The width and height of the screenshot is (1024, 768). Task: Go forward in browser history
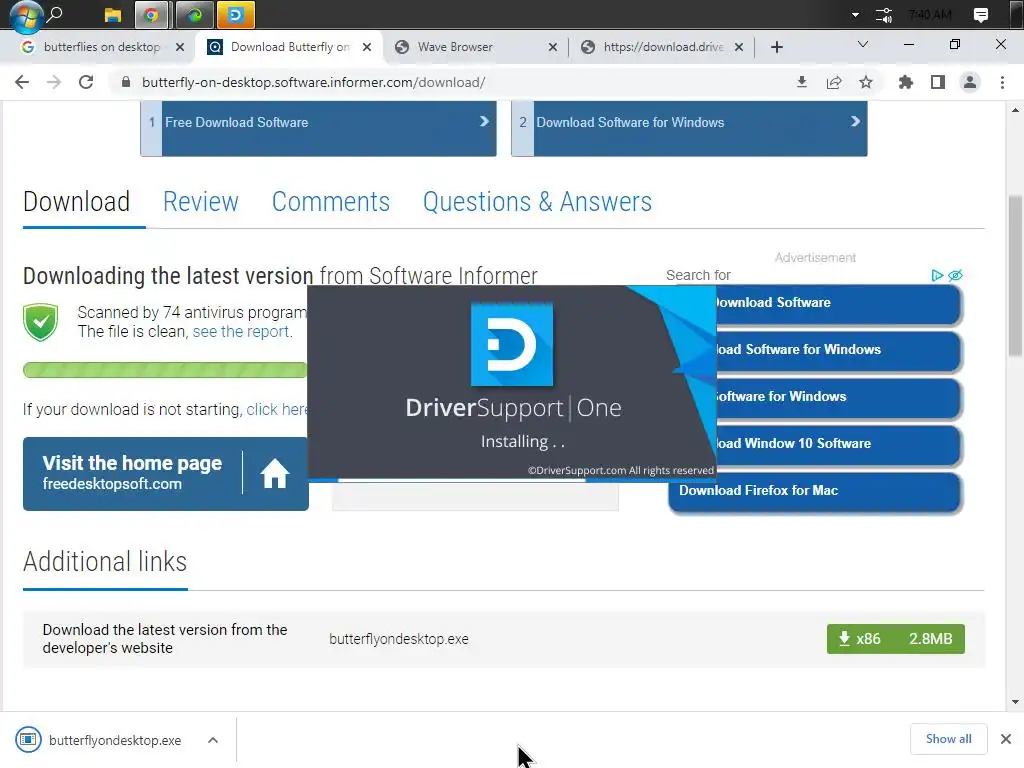pos(54,82)
